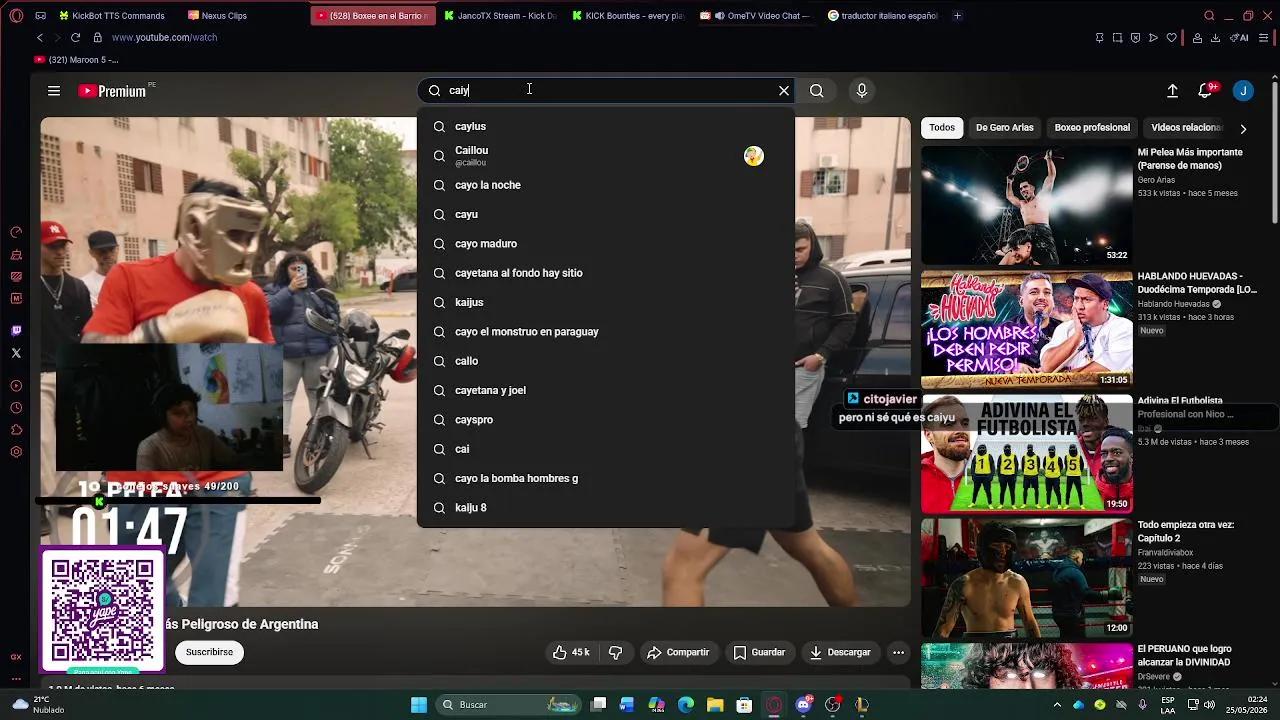1280x720 pixels.
Task: Pick 'cayo la bomba hombres g' suggestion
Action: [x=606, y=478]
